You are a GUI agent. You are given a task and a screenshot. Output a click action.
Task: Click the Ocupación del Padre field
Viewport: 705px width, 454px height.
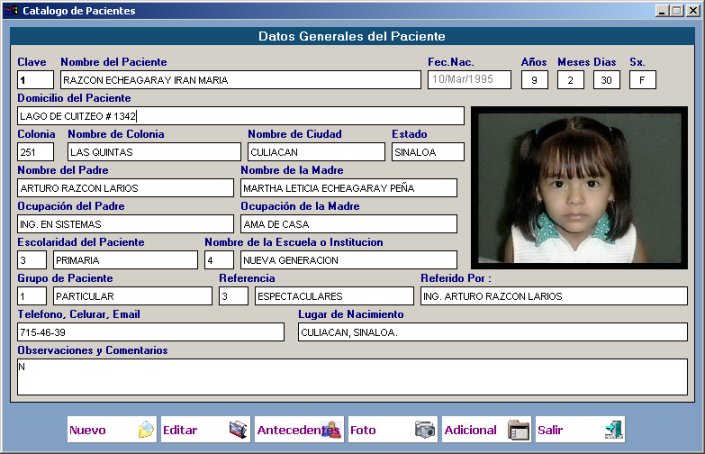125,224
